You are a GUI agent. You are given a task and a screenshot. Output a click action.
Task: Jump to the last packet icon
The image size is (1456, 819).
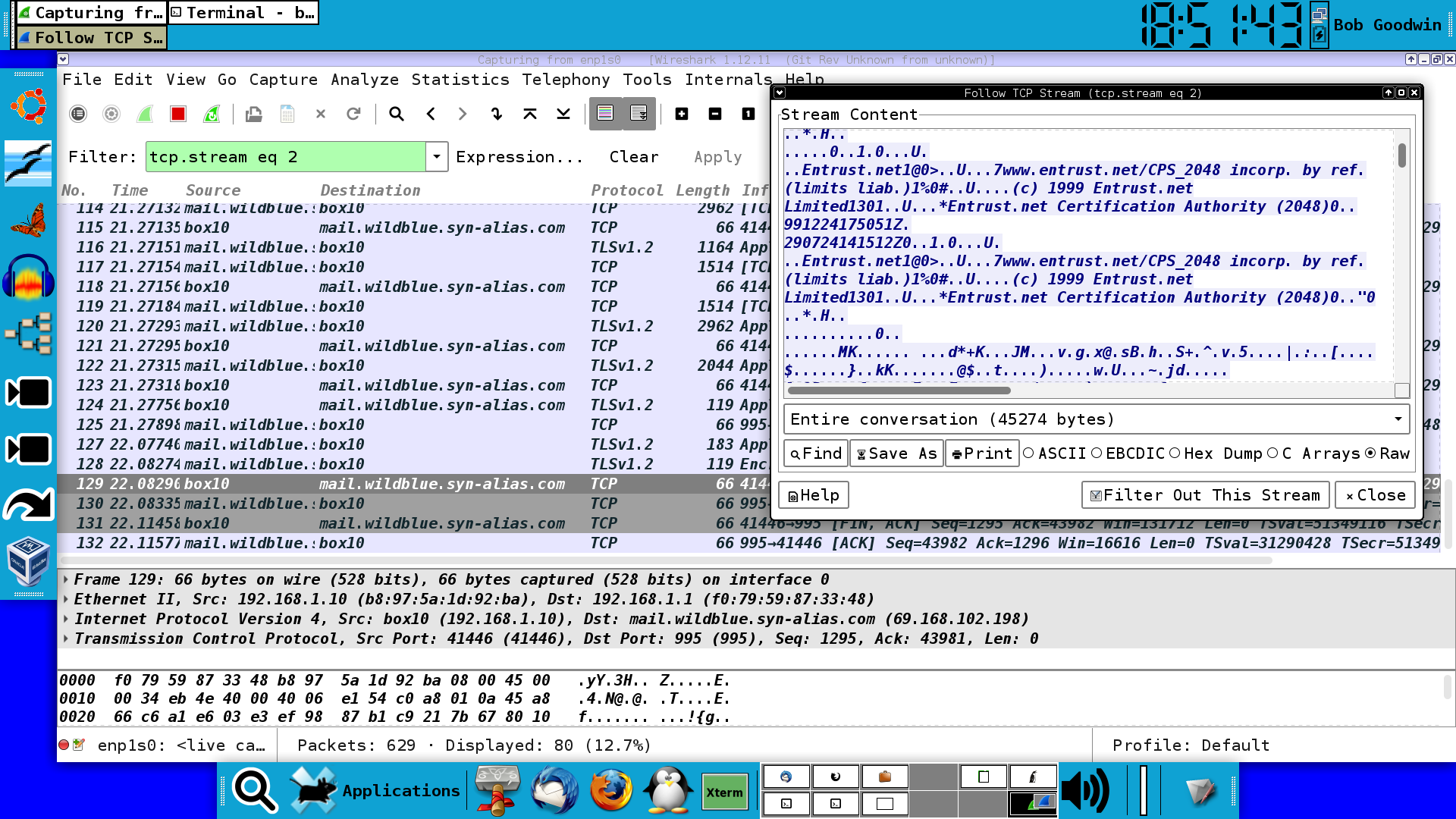click(563, 114)
